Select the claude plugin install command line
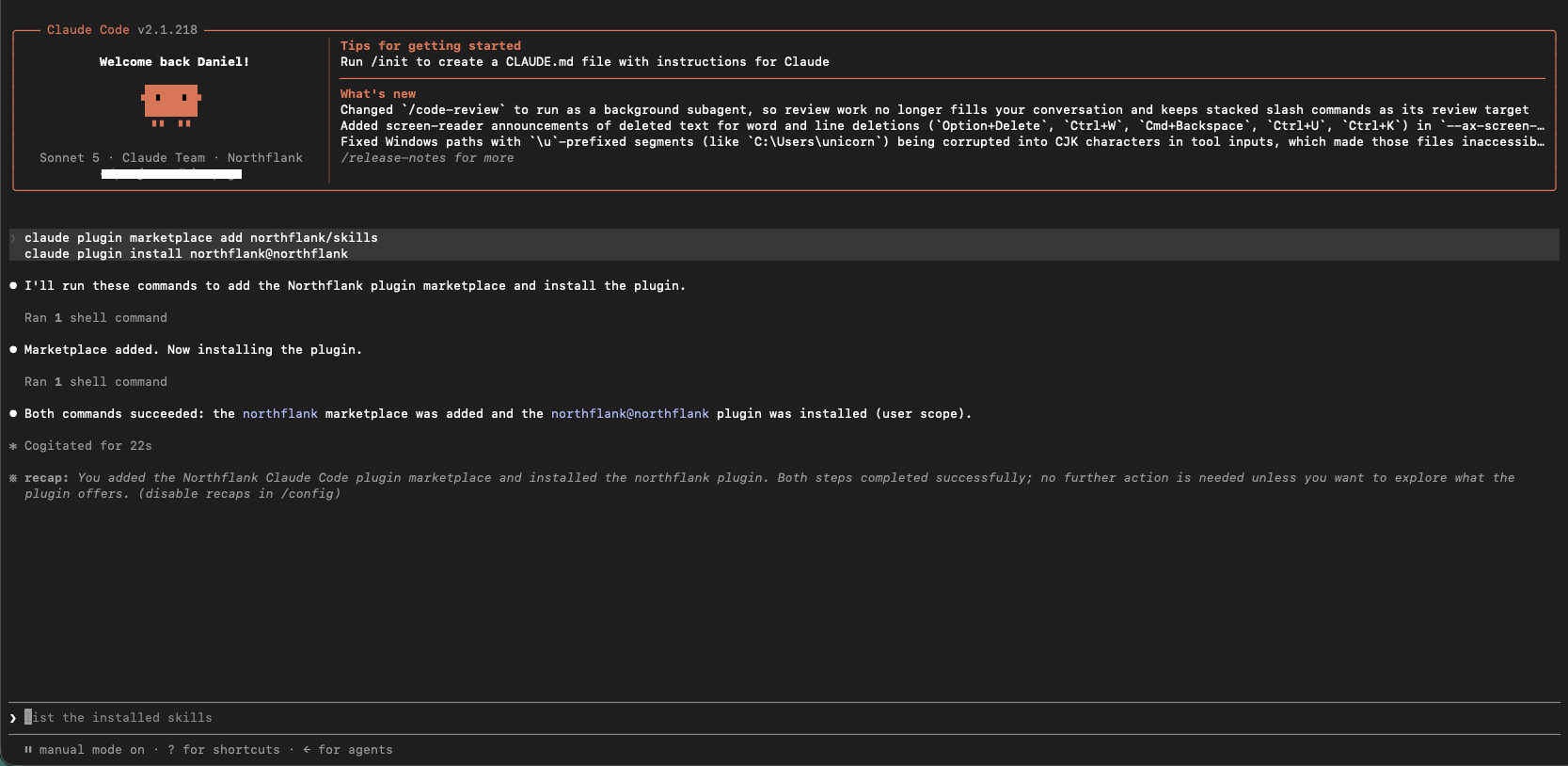 click(186, 254)
